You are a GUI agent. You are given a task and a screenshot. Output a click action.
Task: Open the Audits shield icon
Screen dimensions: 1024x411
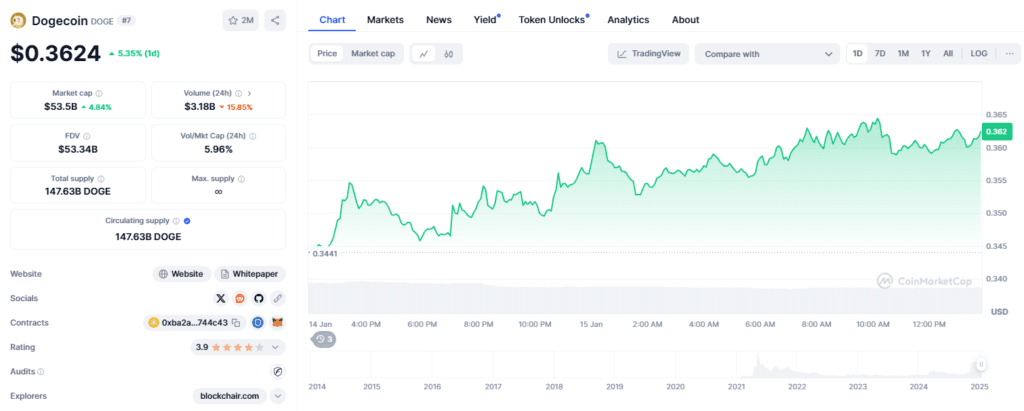[278, 372]
